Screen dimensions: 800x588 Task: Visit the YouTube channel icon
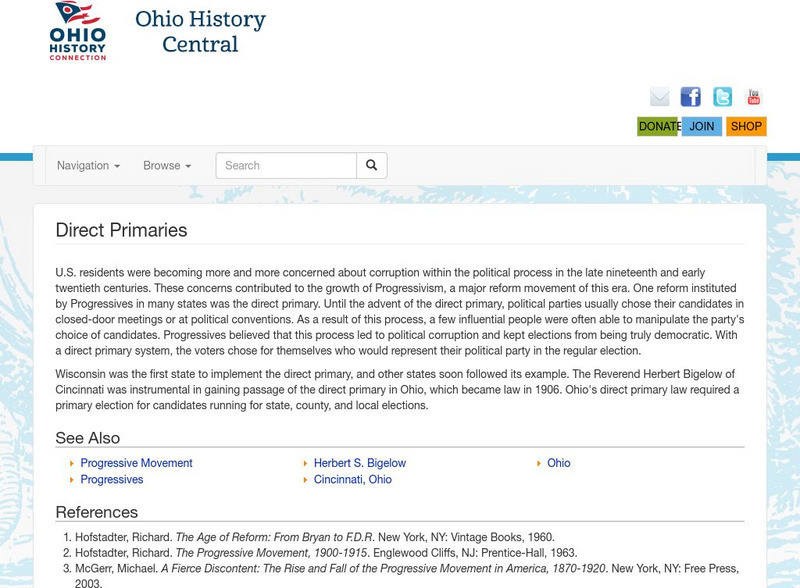click(x=753, y=97)
